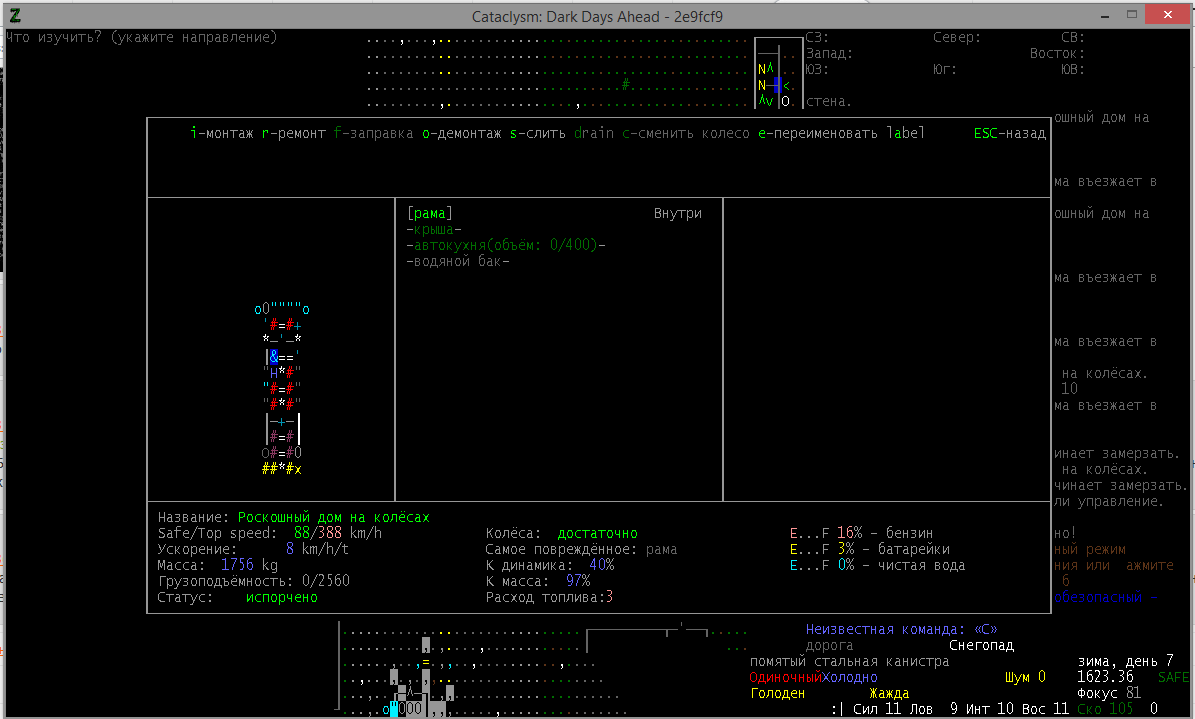
Task: Close the Cataclysm: Dark Days Ahead window
Action: pos(1168,14)
